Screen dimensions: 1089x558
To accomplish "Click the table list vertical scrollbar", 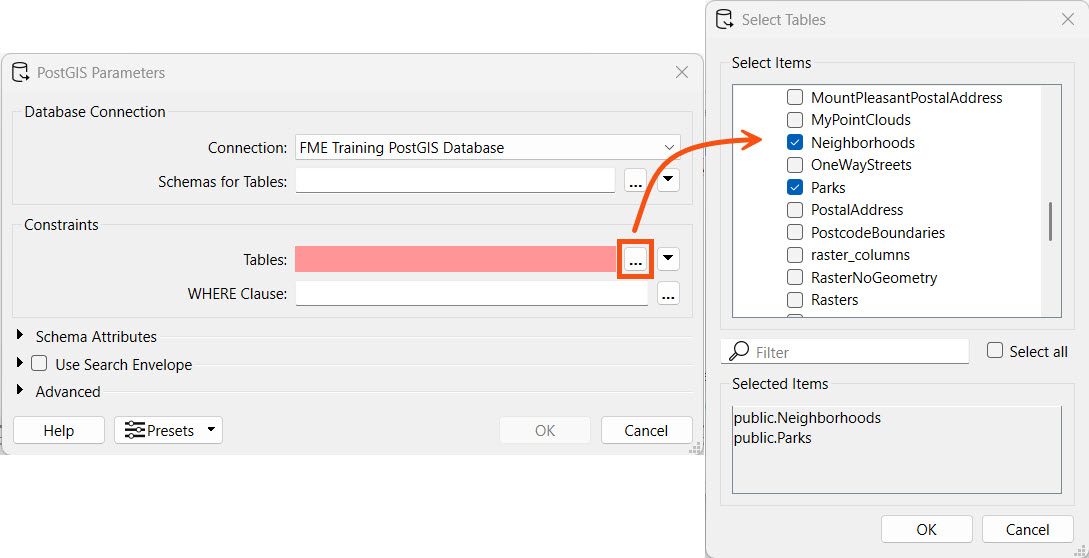I will (1049, 221).
